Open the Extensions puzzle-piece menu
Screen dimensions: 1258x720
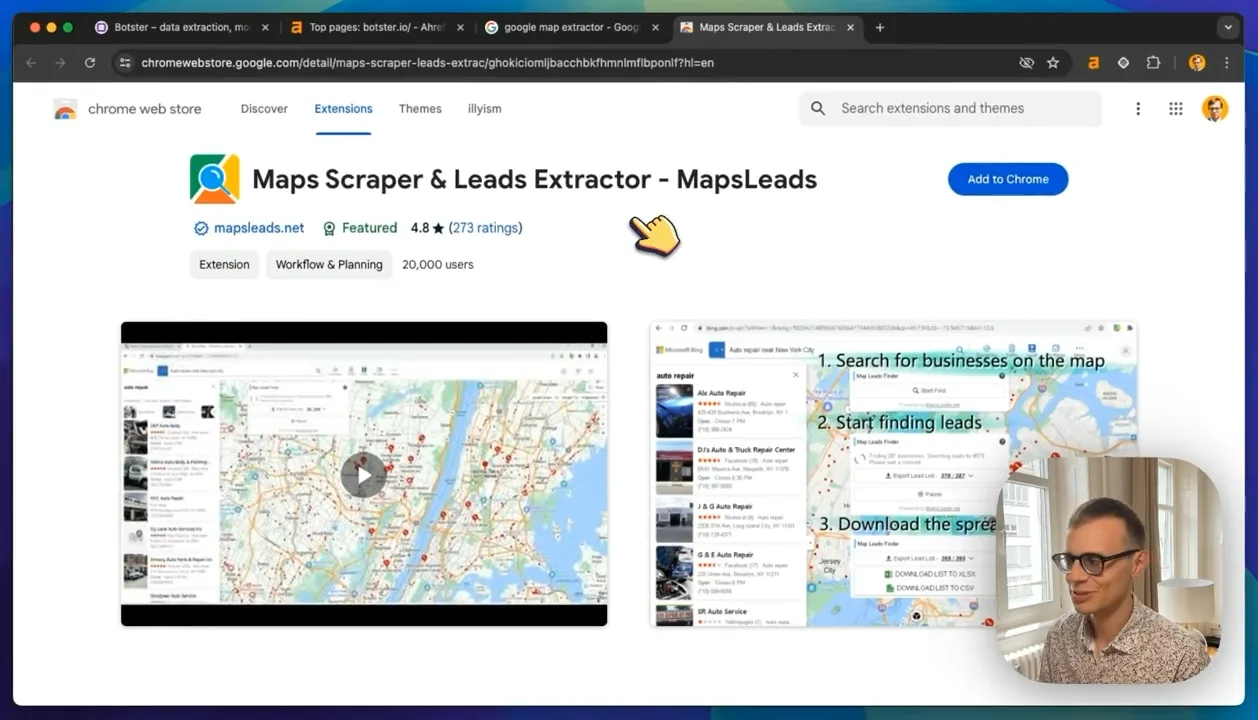(x=1153, y=63)
